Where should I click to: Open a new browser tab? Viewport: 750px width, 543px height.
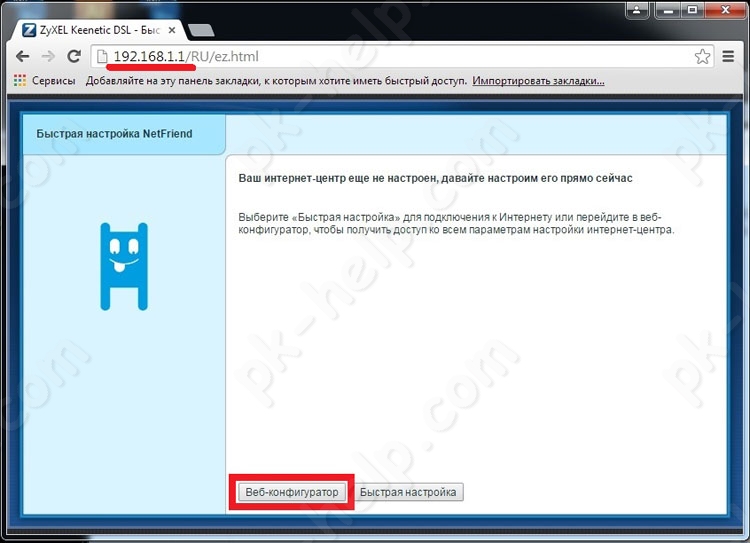pos(201,30)
